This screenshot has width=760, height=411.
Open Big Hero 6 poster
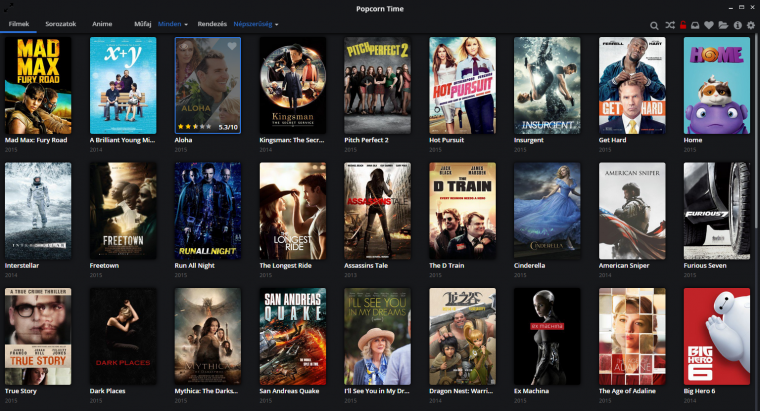pyautogui.click(x=717, y=336)
